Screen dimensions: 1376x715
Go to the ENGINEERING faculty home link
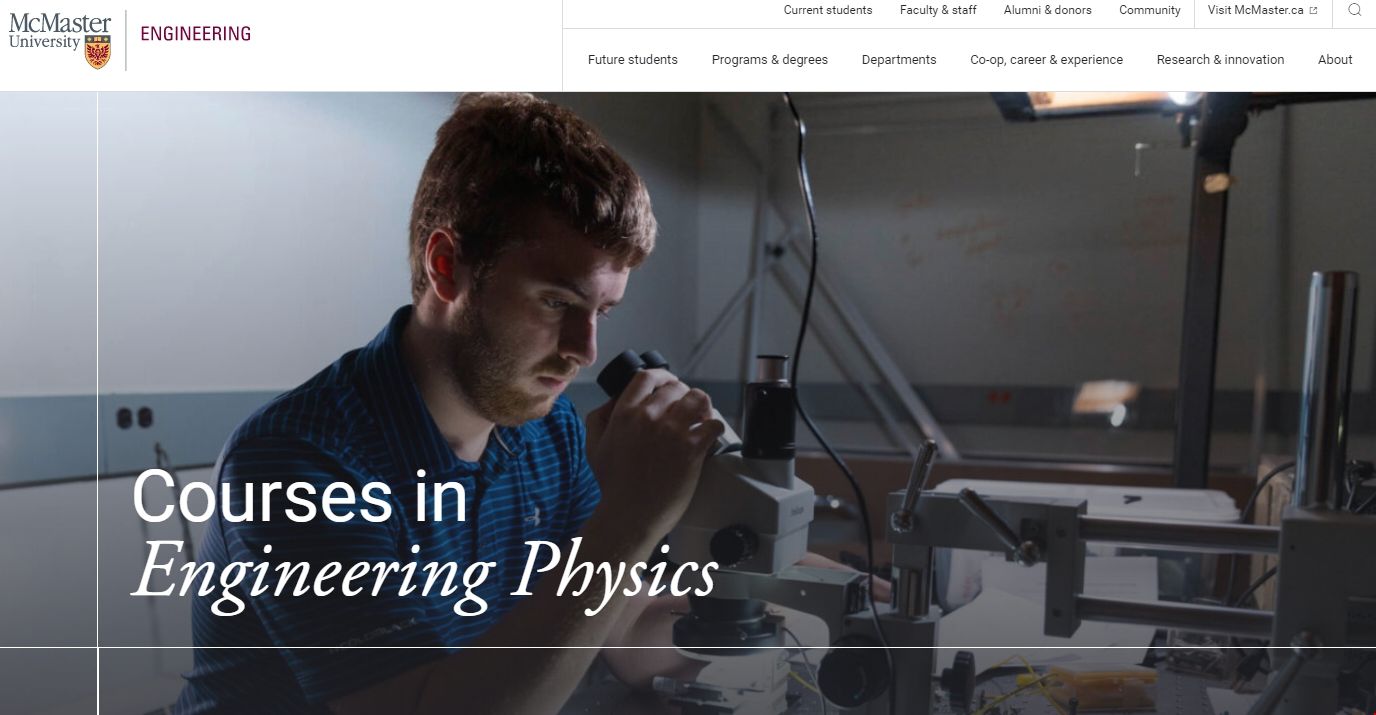point(195,34)
